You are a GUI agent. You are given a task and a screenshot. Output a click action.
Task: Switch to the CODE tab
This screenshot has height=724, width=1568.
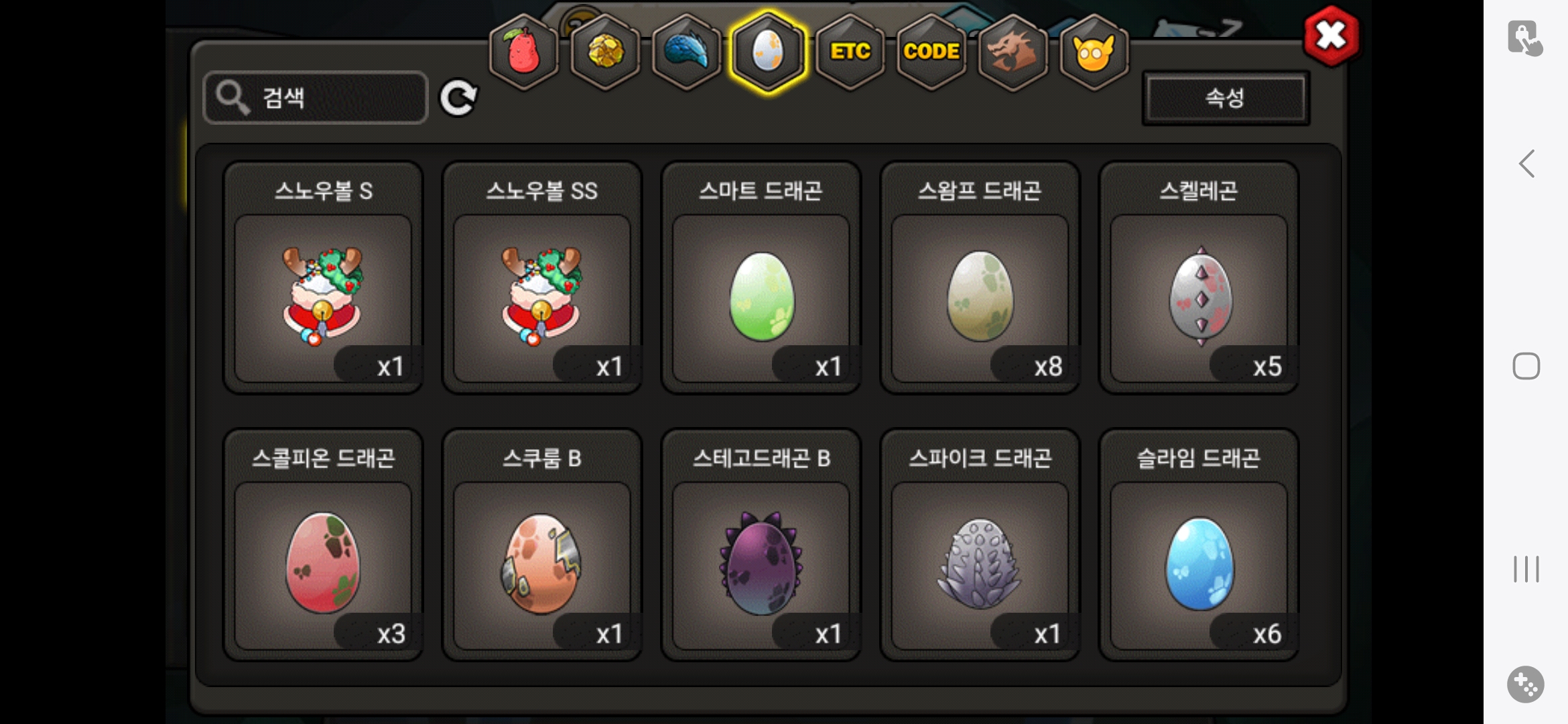(x=931, y=52)
